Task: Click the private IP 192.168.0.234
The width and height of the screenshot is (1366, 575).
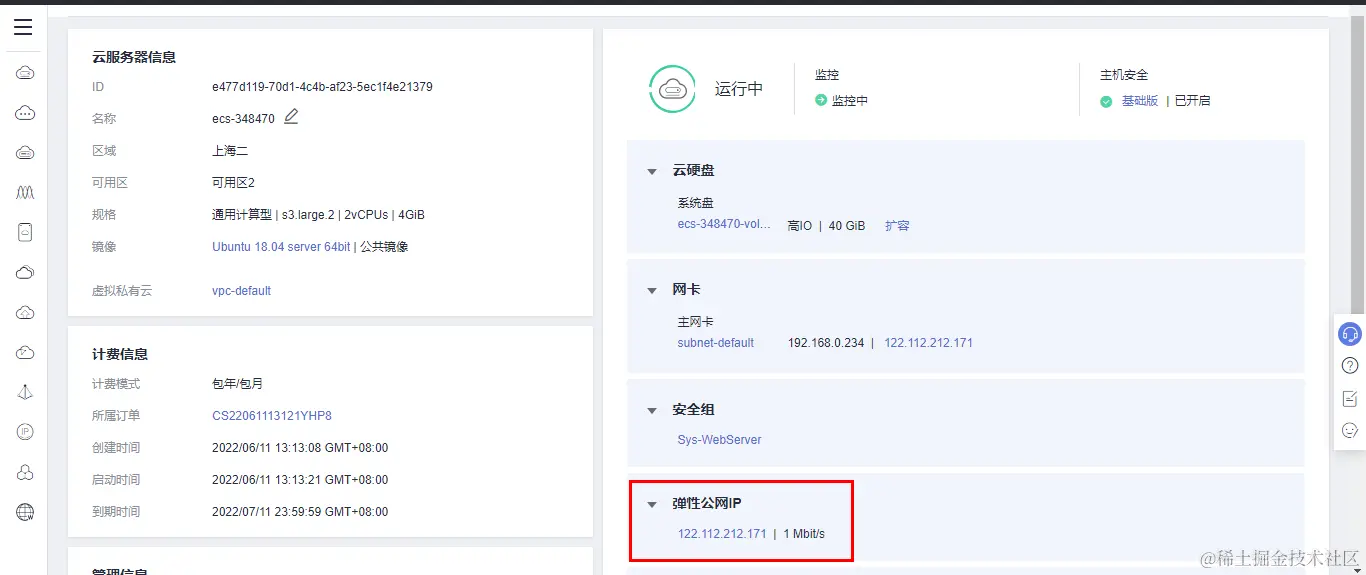Action: (825, 343)
